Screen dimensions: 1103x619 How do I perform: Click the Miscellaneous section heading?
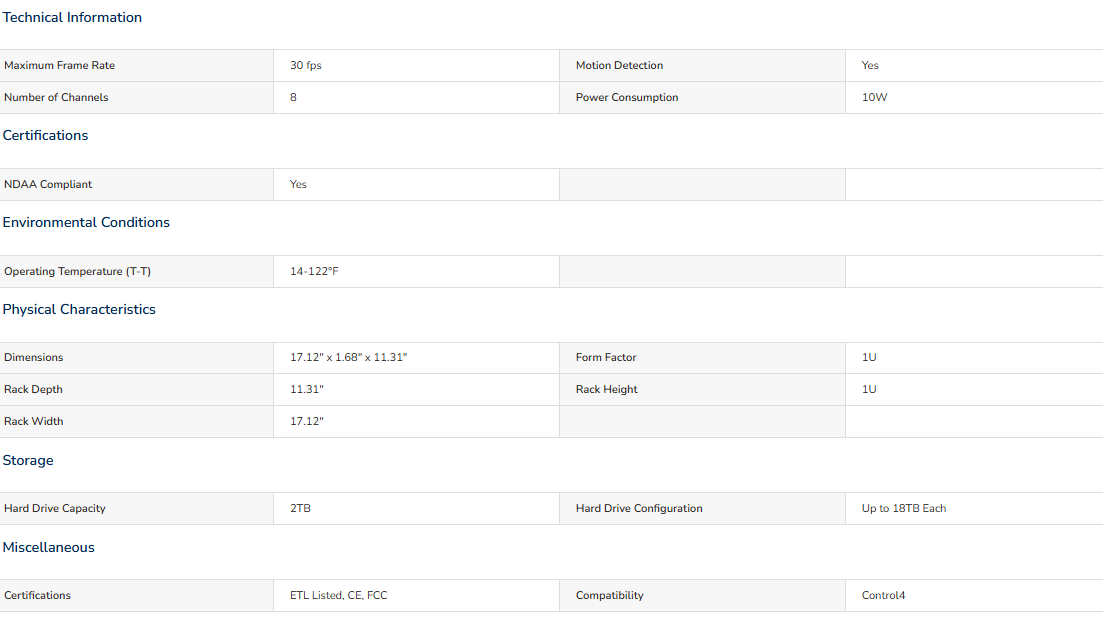pyautogui.click(x=48, y=547)
